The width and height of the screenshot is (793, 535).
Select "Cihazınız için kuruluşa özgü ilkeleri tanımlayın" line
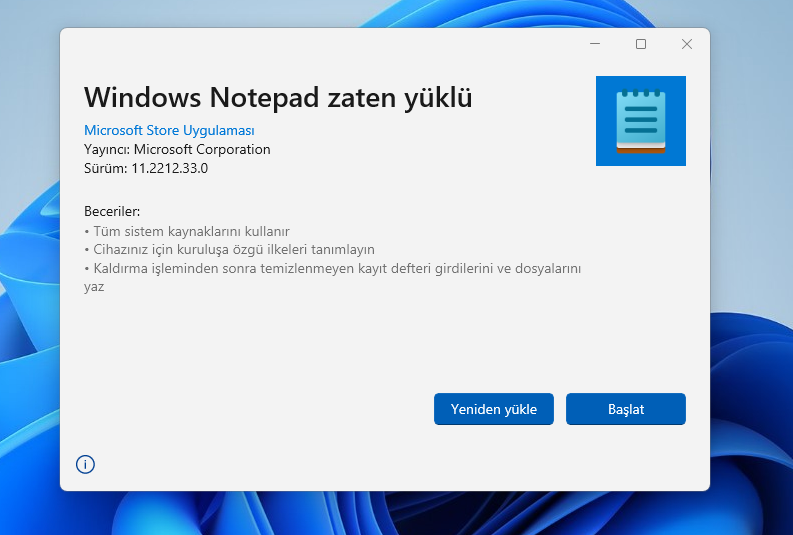(229, 249)
